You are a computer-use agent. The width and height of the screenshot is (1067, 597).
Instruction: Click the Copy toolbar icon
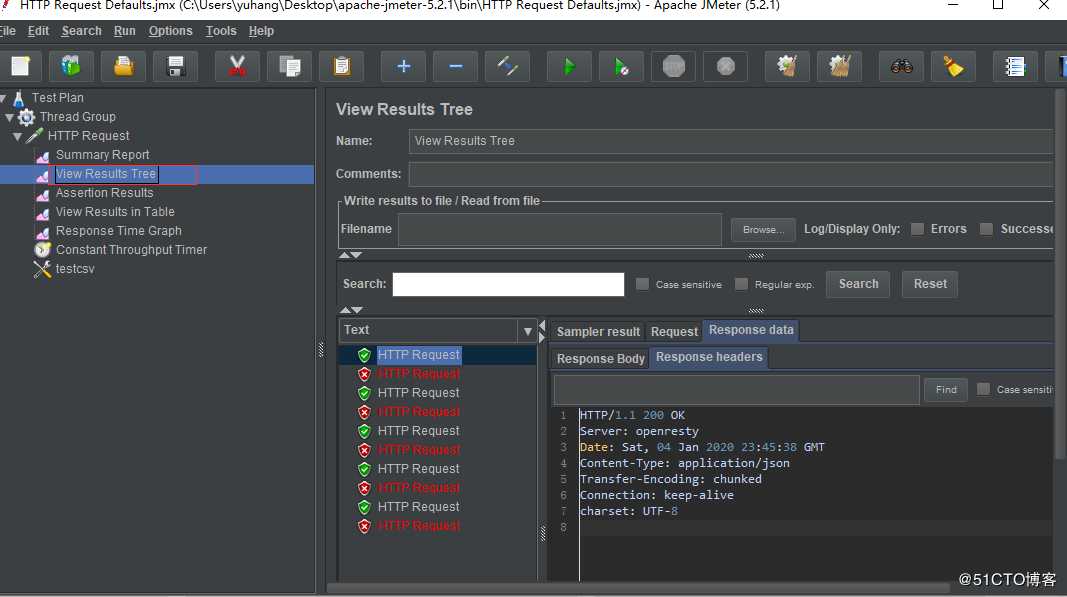point(289,66)
